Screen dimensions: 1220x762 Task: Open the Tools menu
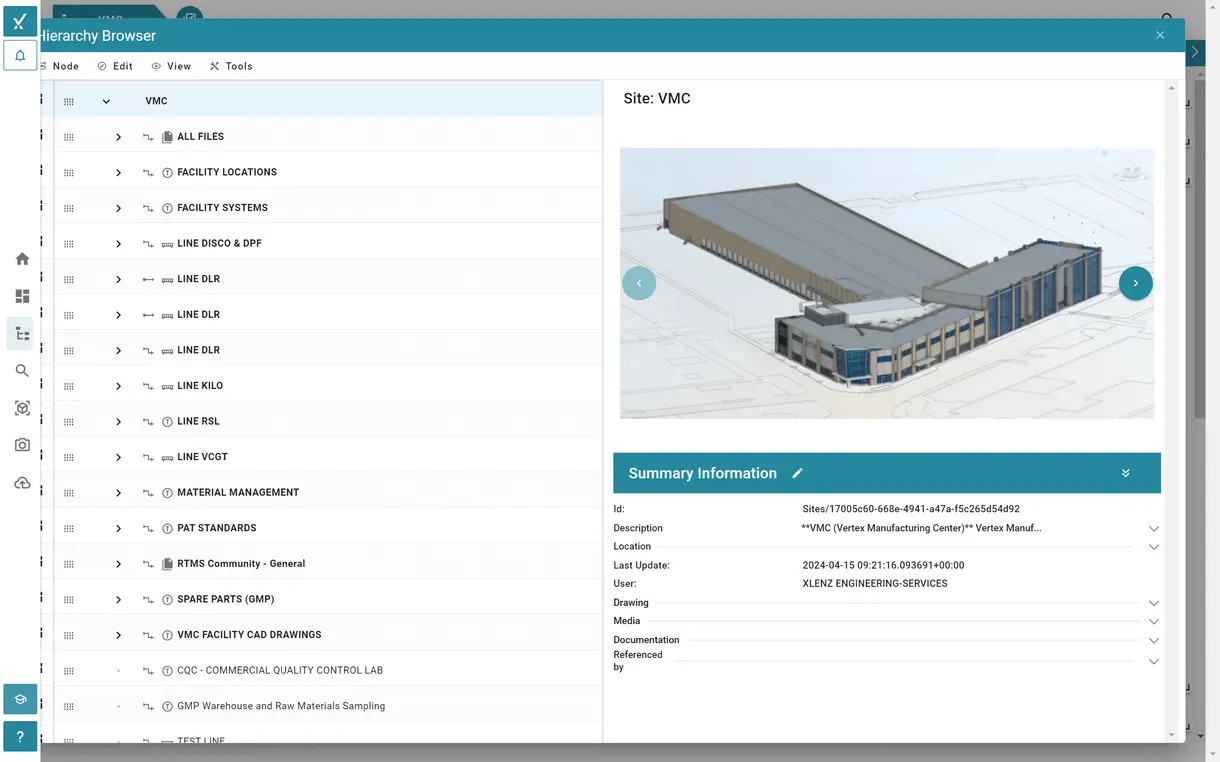pos(231,66)
